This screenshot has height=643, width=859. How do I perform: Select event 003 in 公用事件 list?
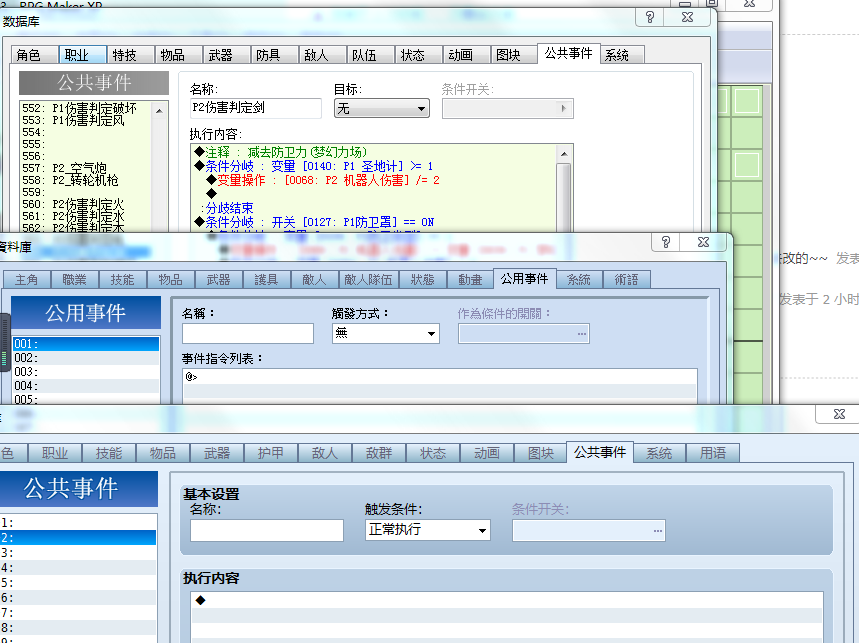85,372
